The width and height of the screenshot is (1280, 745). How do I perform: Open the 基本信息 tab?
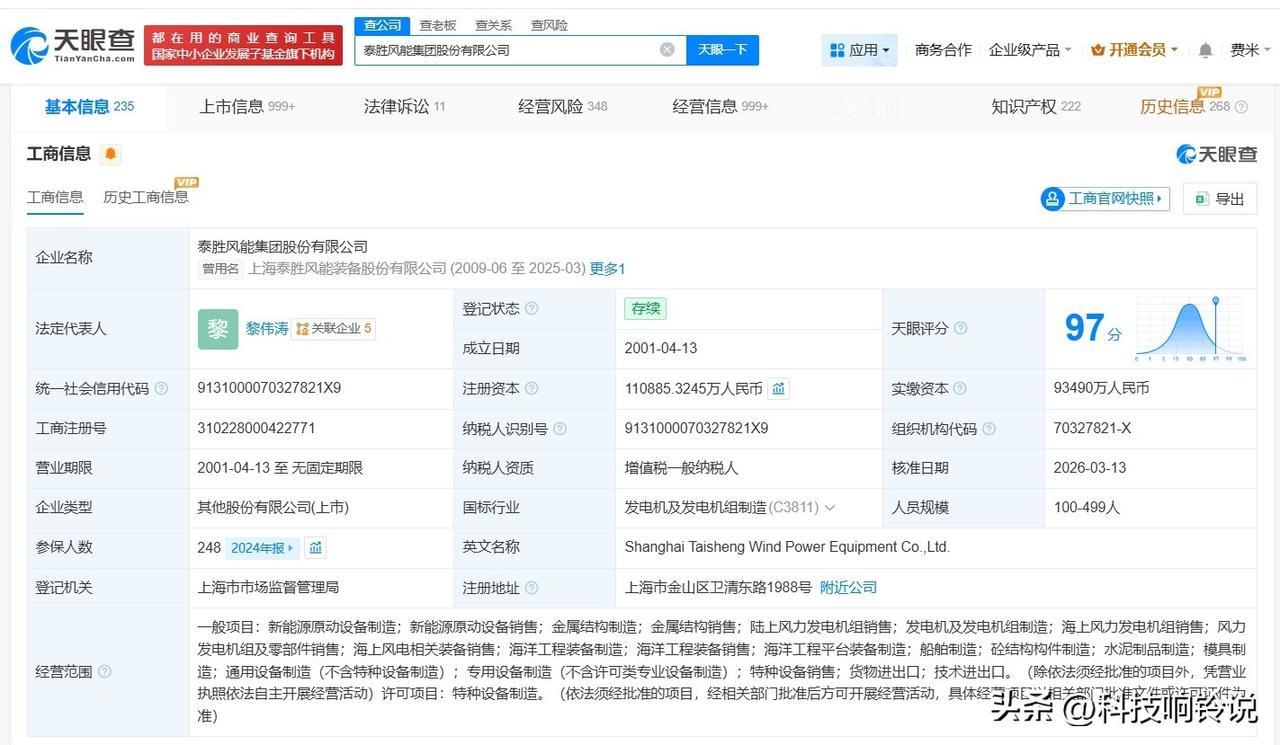[x=89, y=107]
